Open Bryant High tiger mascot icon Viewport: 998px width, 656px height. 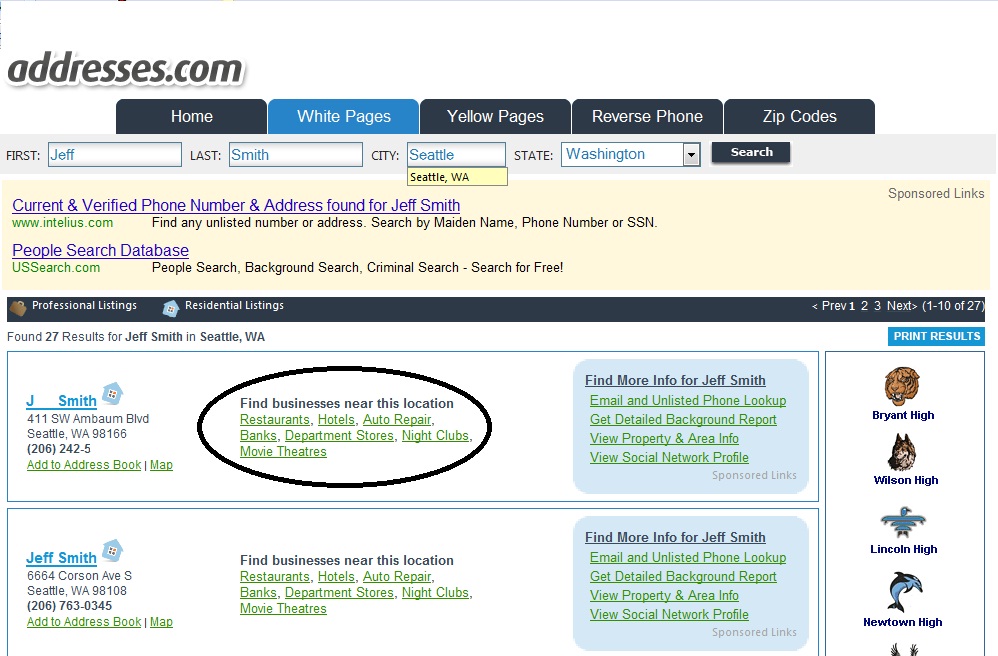click(x=902, y=386)
